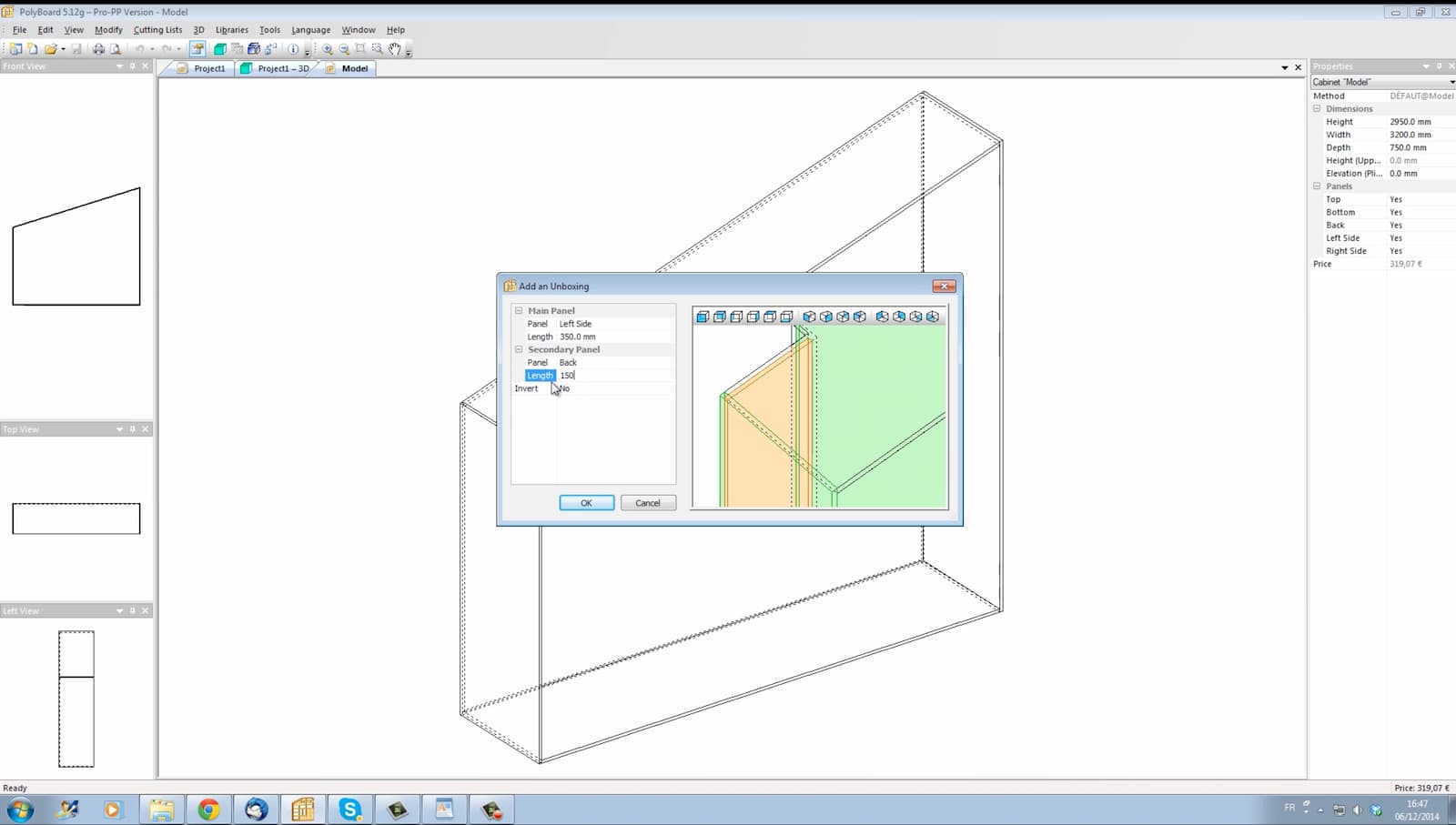
Task: Open the Cabinet "Model" combo box
Action: [1382, 82]
